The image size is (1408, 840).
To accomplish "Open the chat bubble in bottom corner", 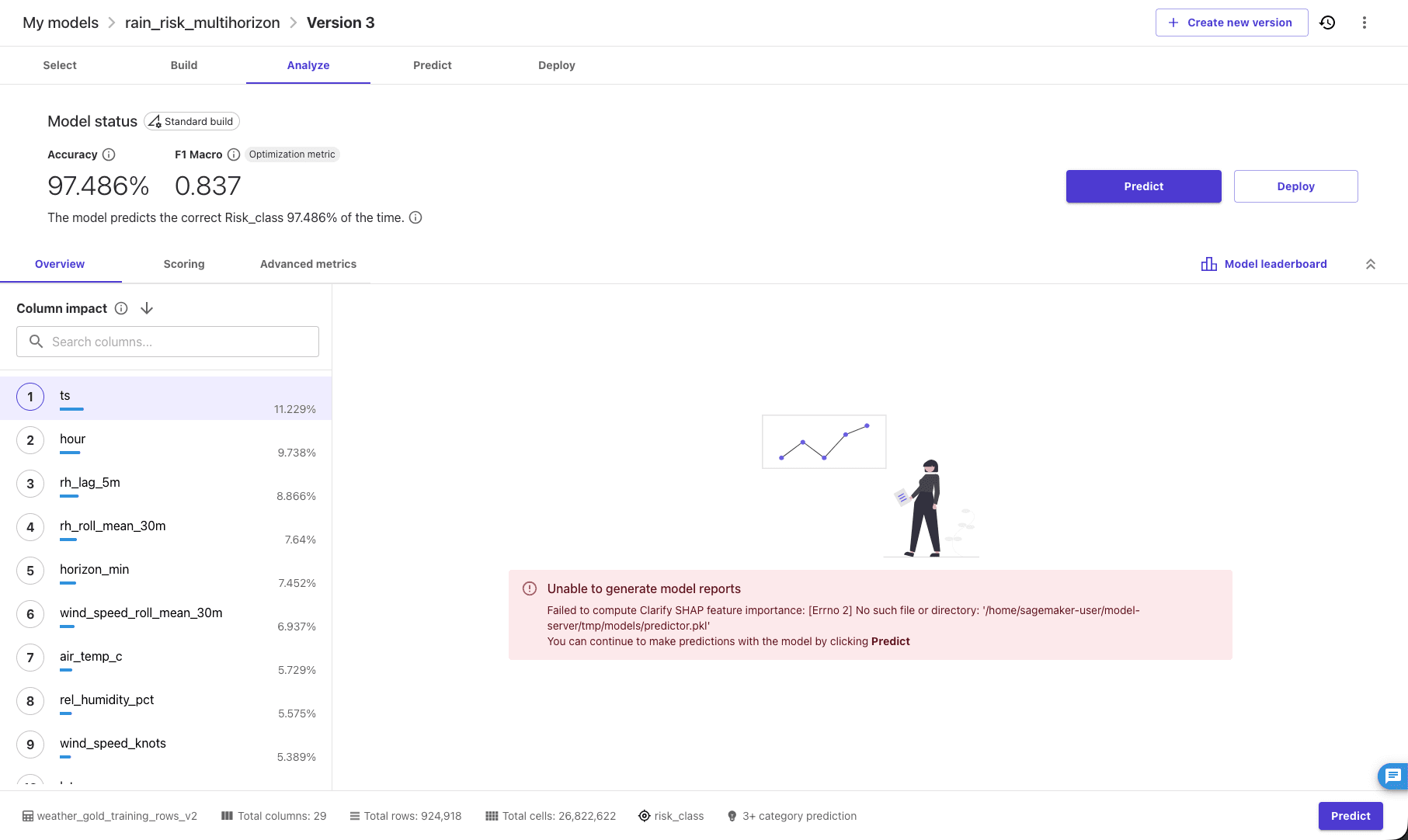I will tap(1392, 776).
